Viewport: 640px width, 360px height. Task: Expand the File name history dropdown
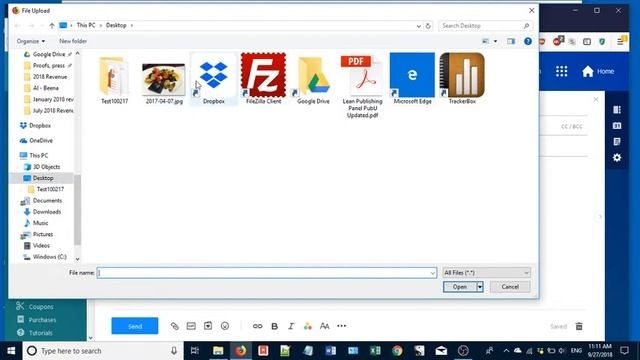433,273
